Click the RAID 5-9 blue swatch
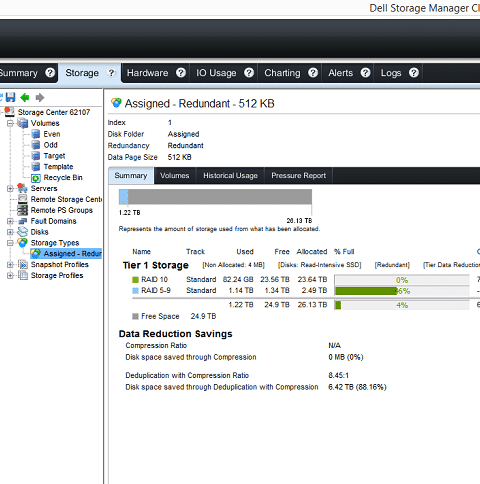Viewport: 480px width, 484px height. (x=135, y=291)
